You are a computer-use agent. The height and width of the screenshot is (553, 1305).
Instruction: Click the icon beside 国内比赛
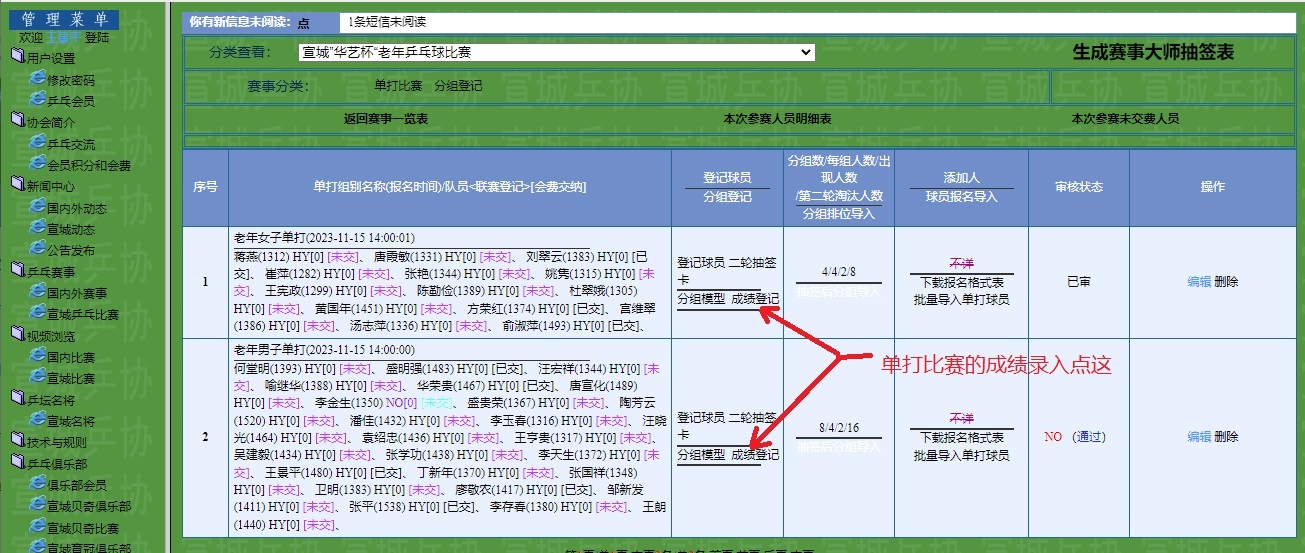point(37,357)
